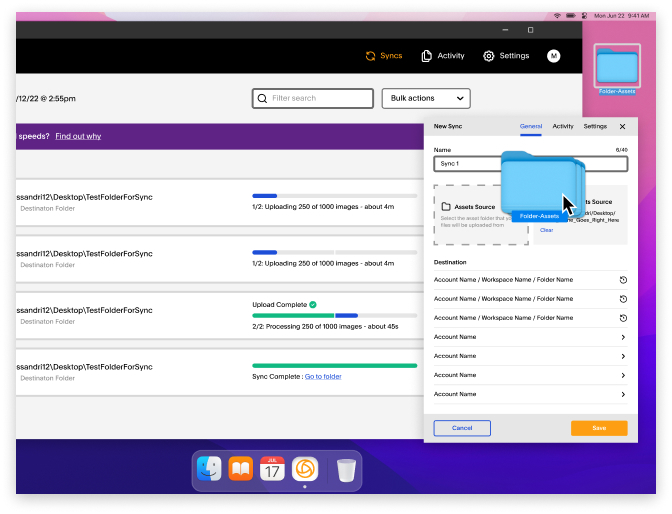Click the Clear link under source

[546, 230]
